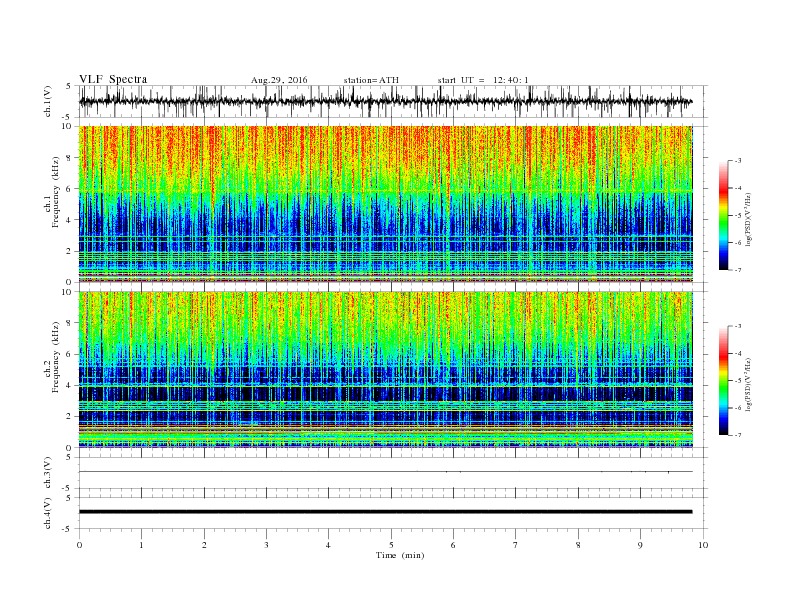This screenshot has width=792, height=612.
Task: Click time axis tick label "9"
Action: [640, 545]
